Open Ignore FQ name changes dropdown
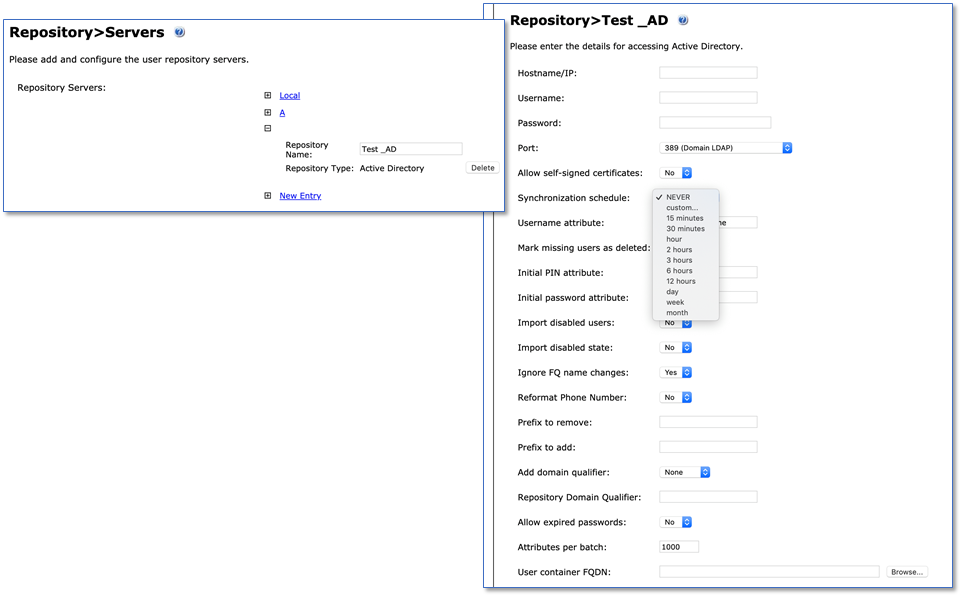This screenshot has height=597, width=962. pos(676,373)
